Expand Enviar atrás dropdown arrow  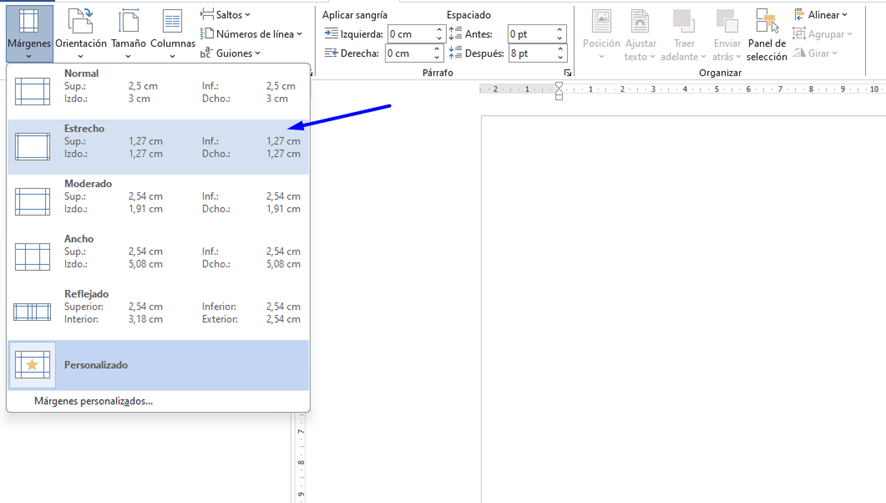click(x=738, y=57)
